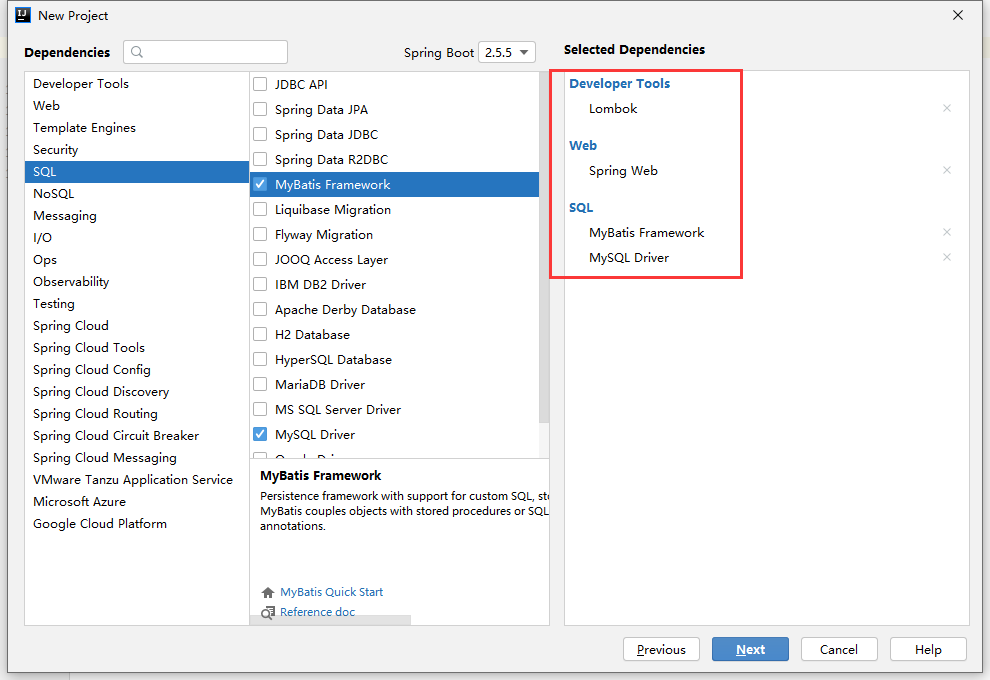Open Spring Cloud Tools category

[137, 348]
